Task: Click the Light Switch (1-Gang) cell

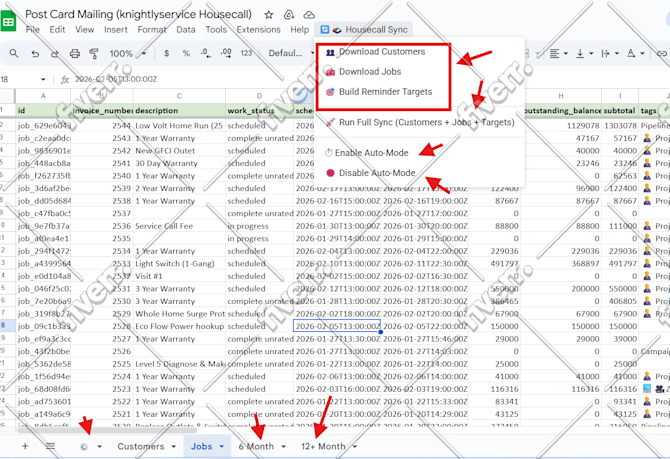Action: pyautogui.click(x=179, y=264)
